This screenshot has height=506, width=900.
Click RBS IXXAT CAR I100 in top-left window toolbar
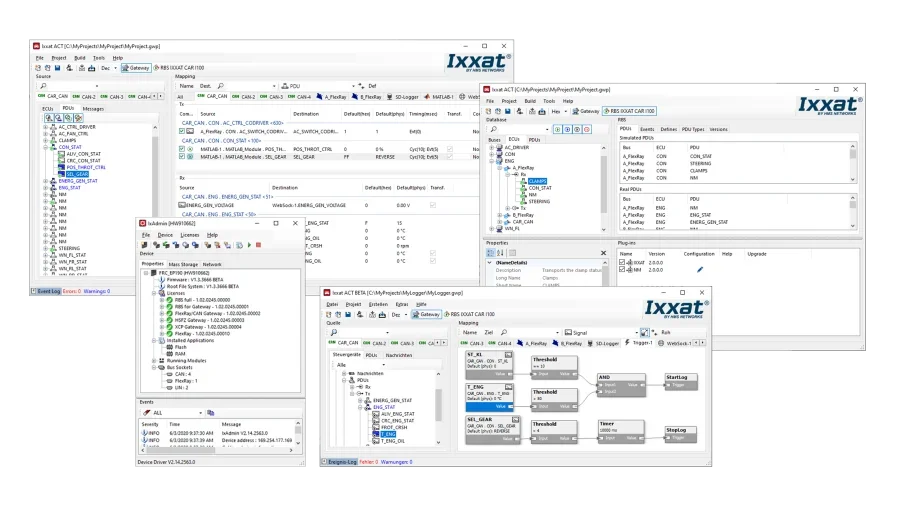click(x=179, y=68)
